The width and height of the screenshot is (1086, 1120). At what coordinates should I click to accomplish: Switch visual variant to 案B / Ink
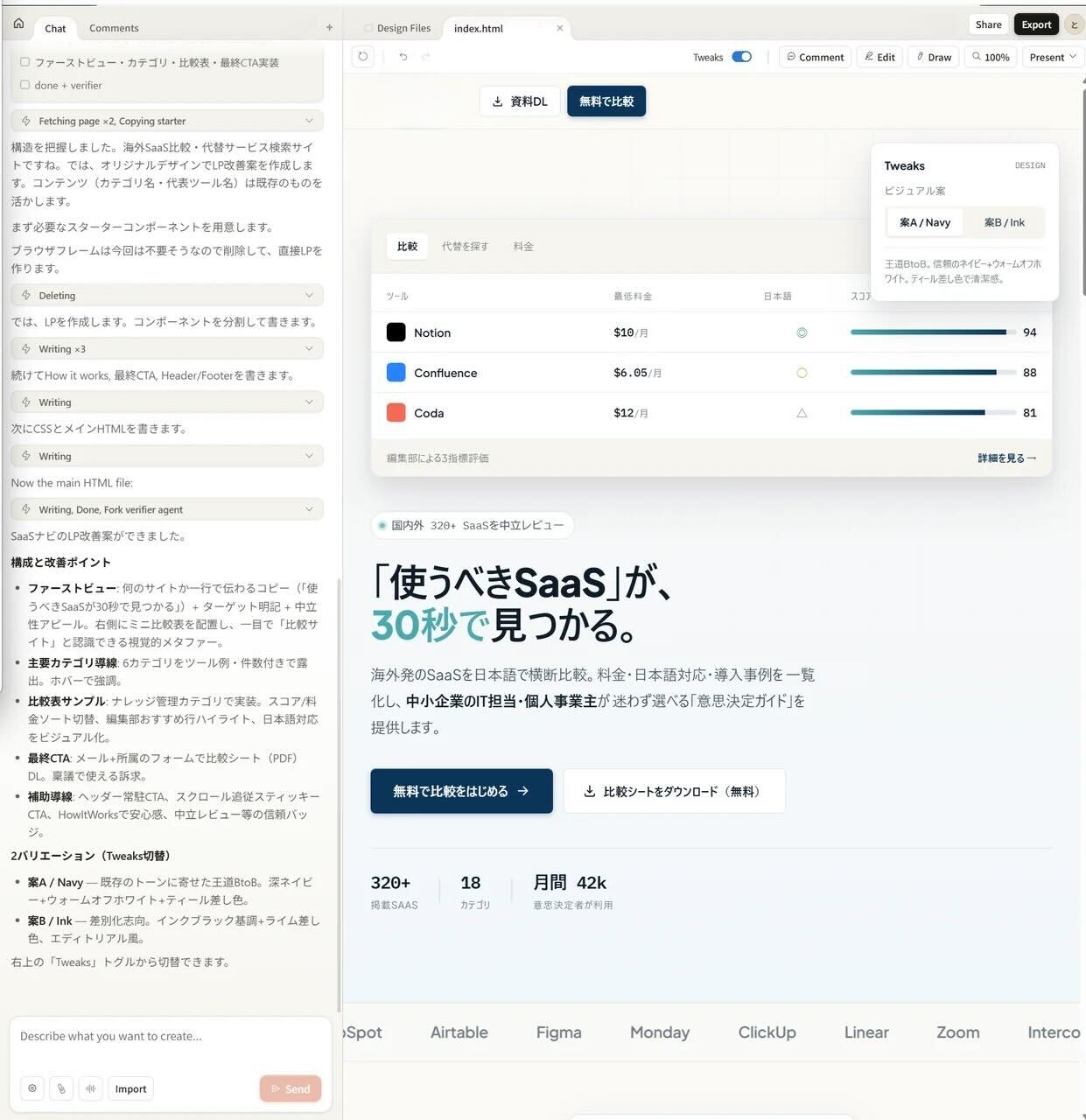1004,222
